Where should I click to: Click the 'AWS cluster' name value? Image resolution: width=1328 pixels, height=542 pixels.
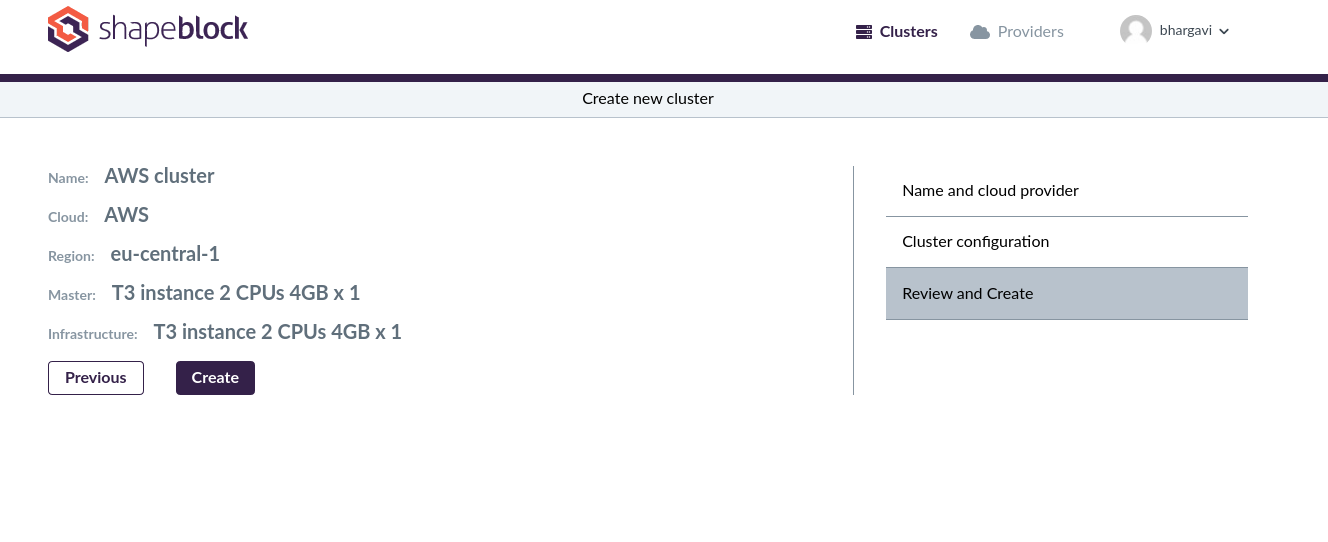click(x=160, y=176)
